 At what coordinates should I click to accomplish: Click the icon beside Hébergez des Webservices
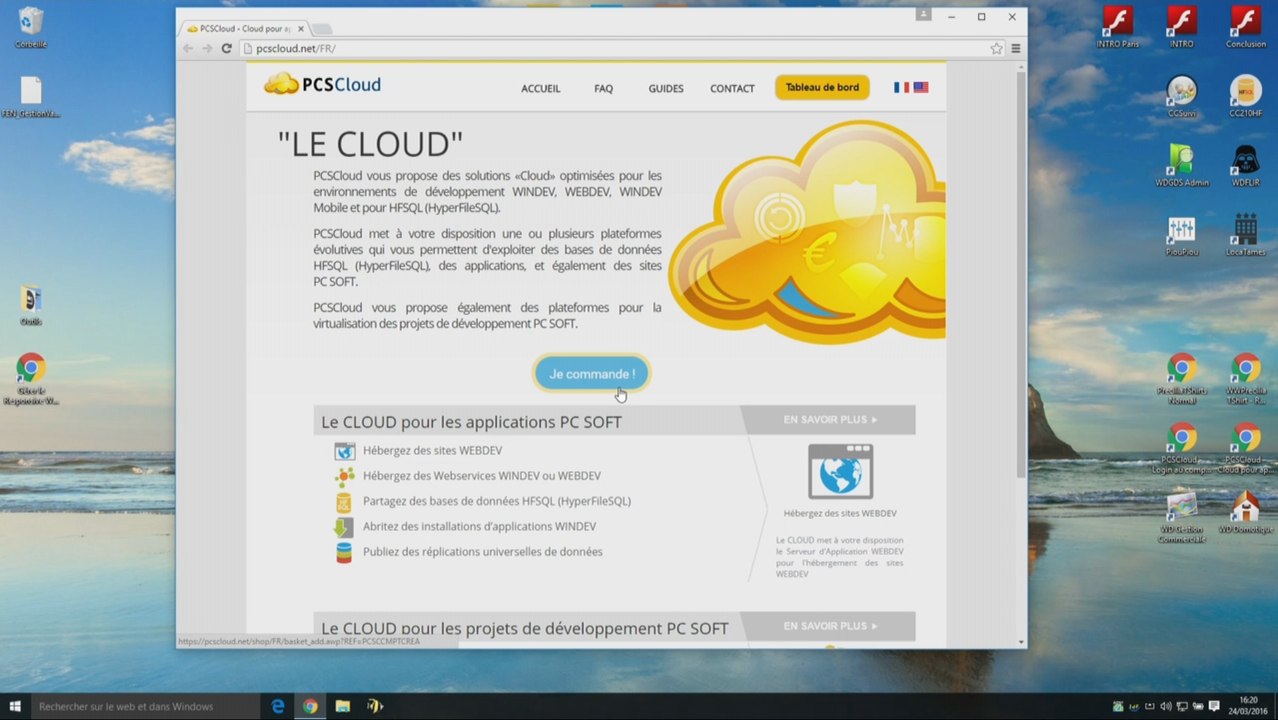tap(344, 476)
